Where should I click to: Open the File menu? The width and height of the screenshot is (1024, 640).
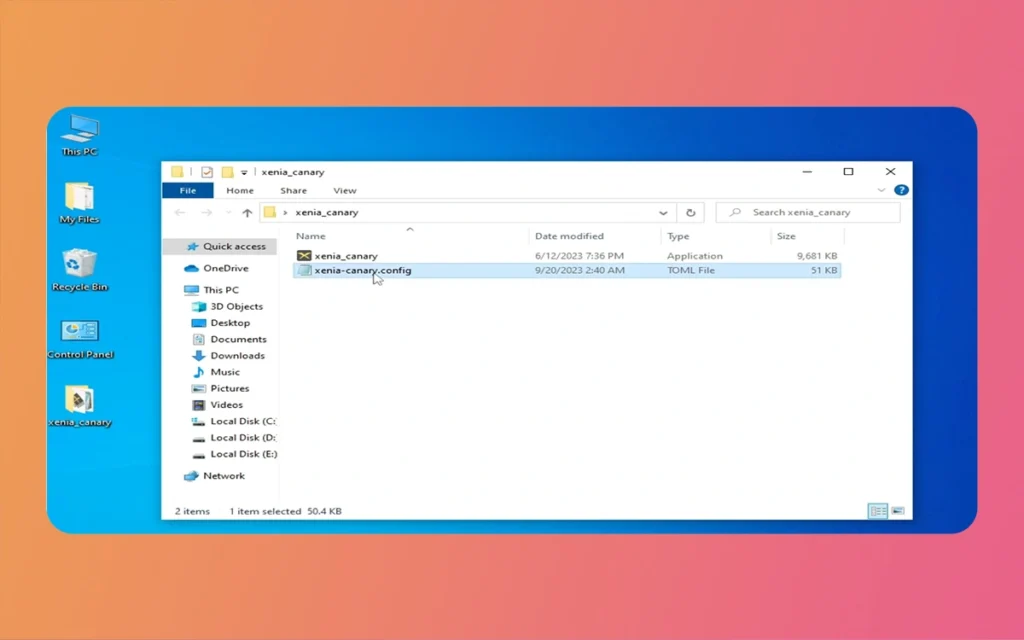click(x=187, y=190)
